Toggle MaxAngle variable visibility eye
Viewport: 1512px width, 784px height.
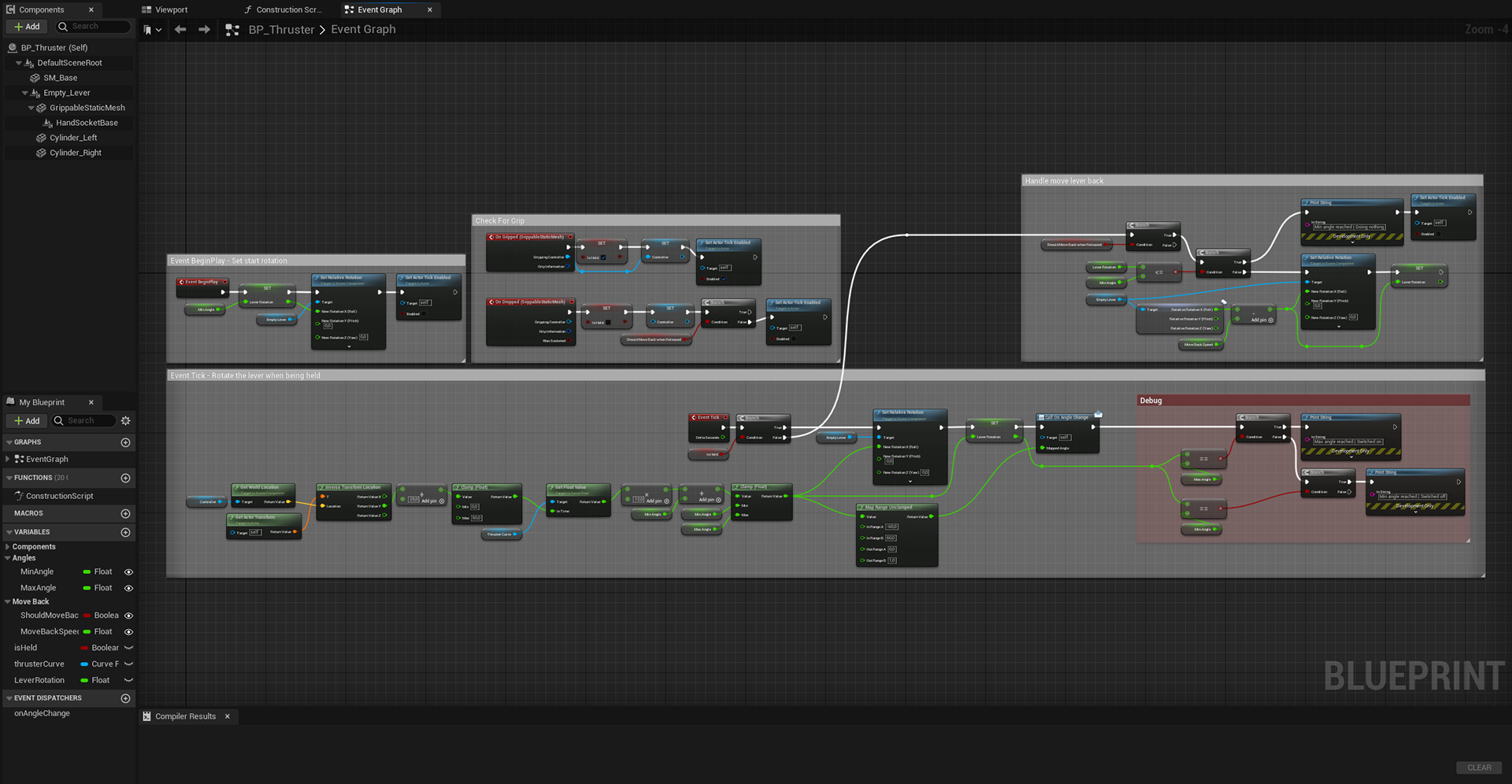click(128, 588)
